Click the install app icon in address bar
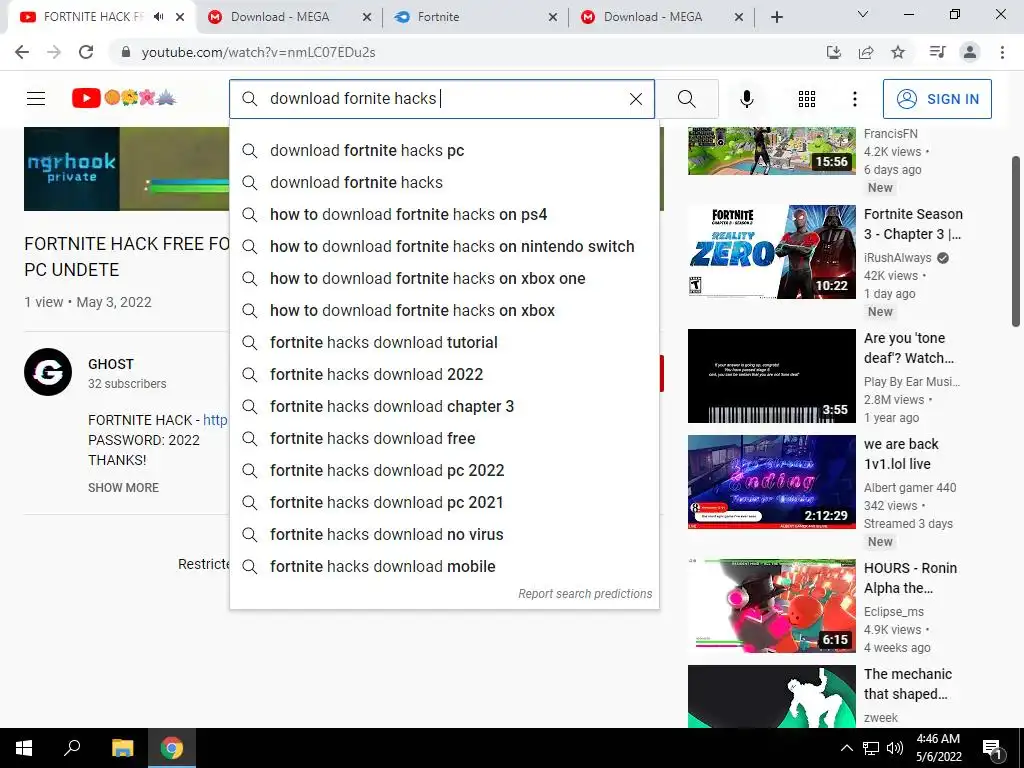 coord(834,52)
